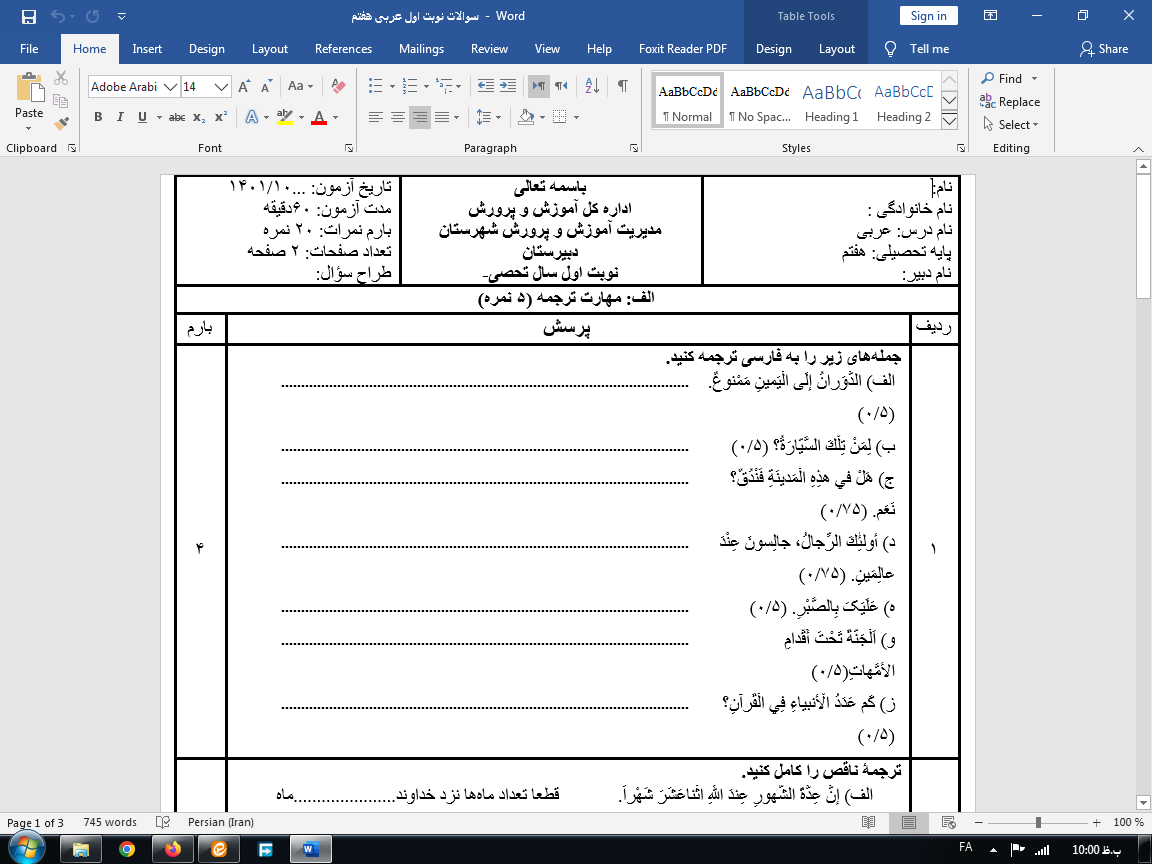Clear all formatting with eraser icon
1152x864 pixels.
(338, 87)
